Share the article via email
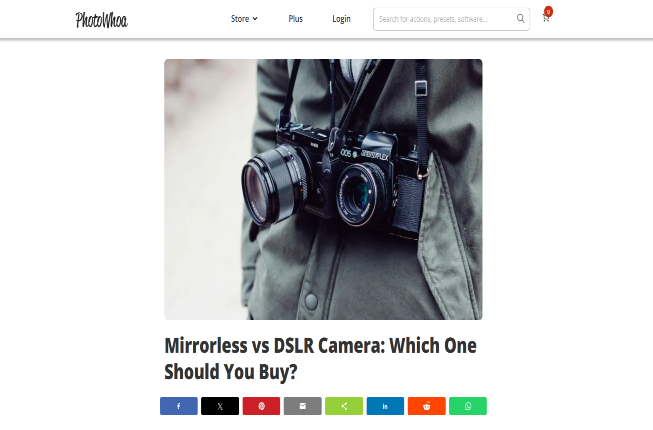Screen dimensions: 653x430 coord(303,406)
